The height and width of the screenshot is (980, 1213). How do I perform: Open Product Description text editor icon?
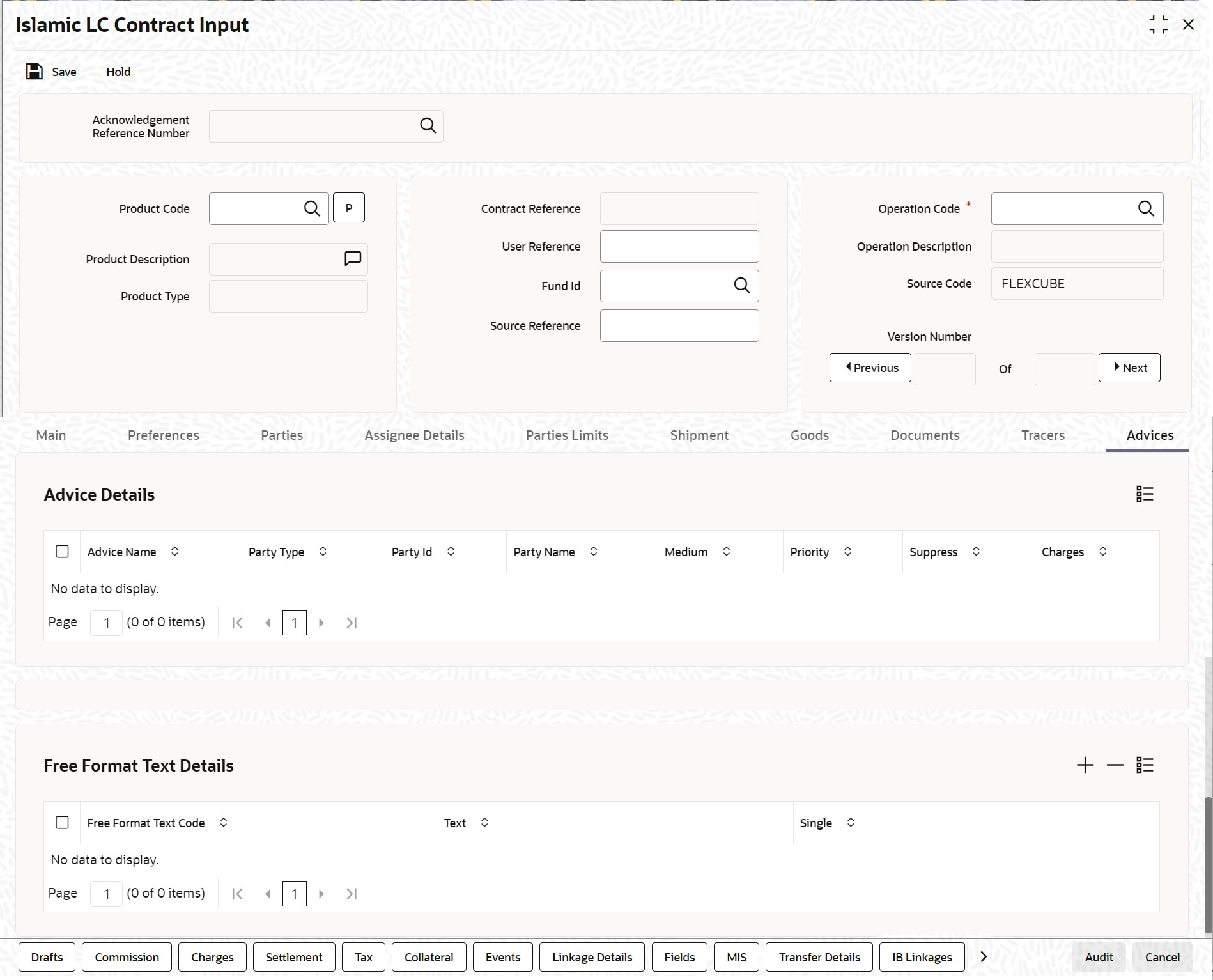(353, 258)
